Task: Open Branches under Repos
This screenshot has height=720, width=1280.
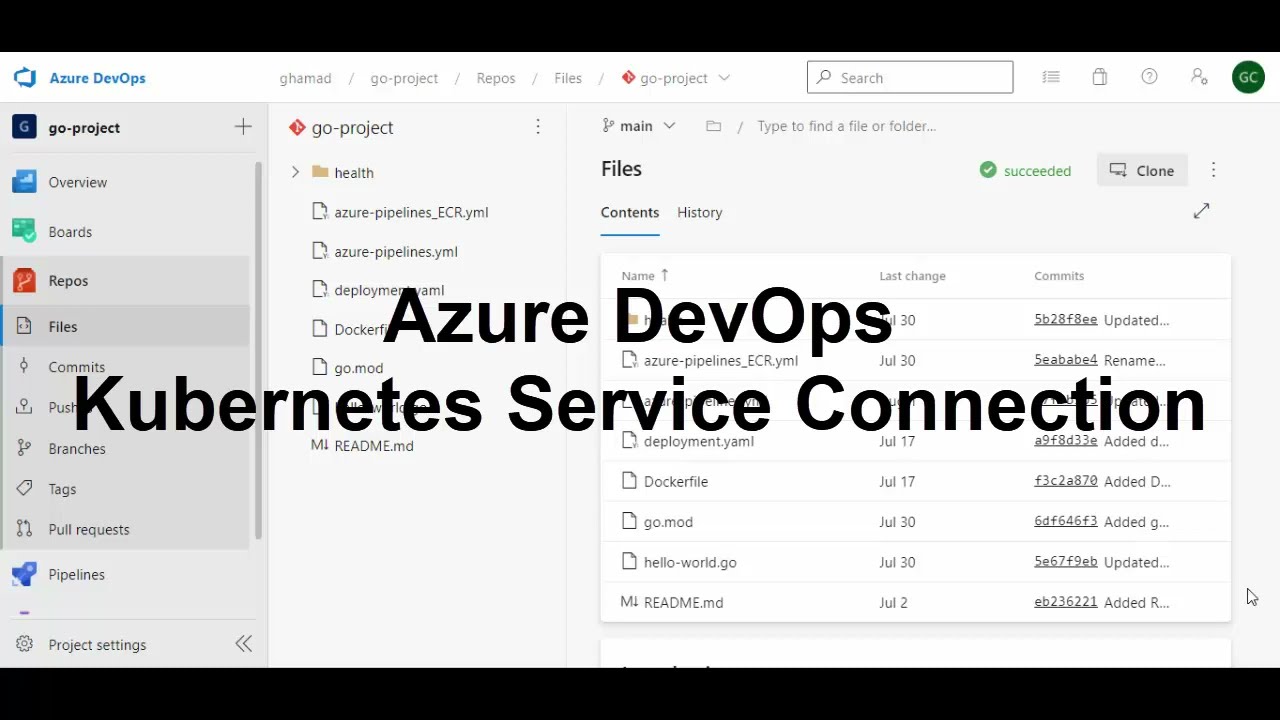Action: click(x=76, y=448)
